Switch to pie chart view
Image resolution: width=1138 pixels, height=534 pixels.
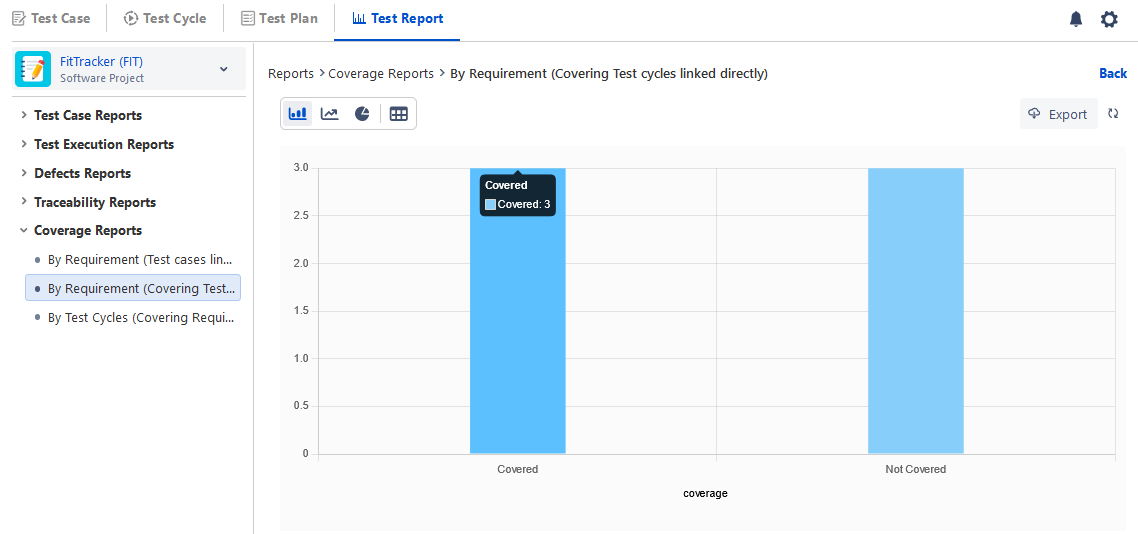point(362,114)
